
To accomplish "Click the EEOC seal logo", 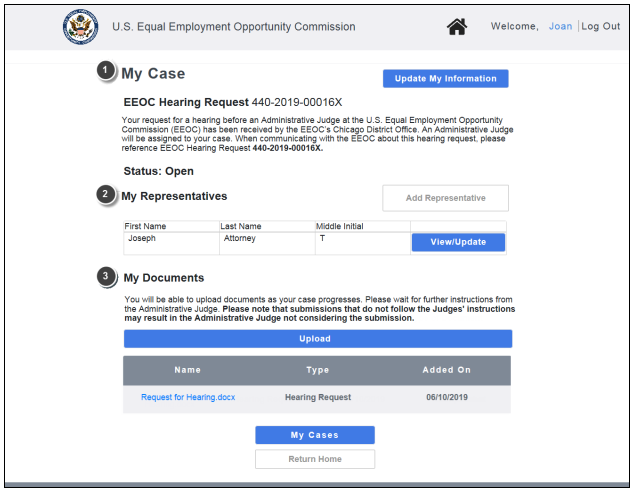I will pos(80,27).
